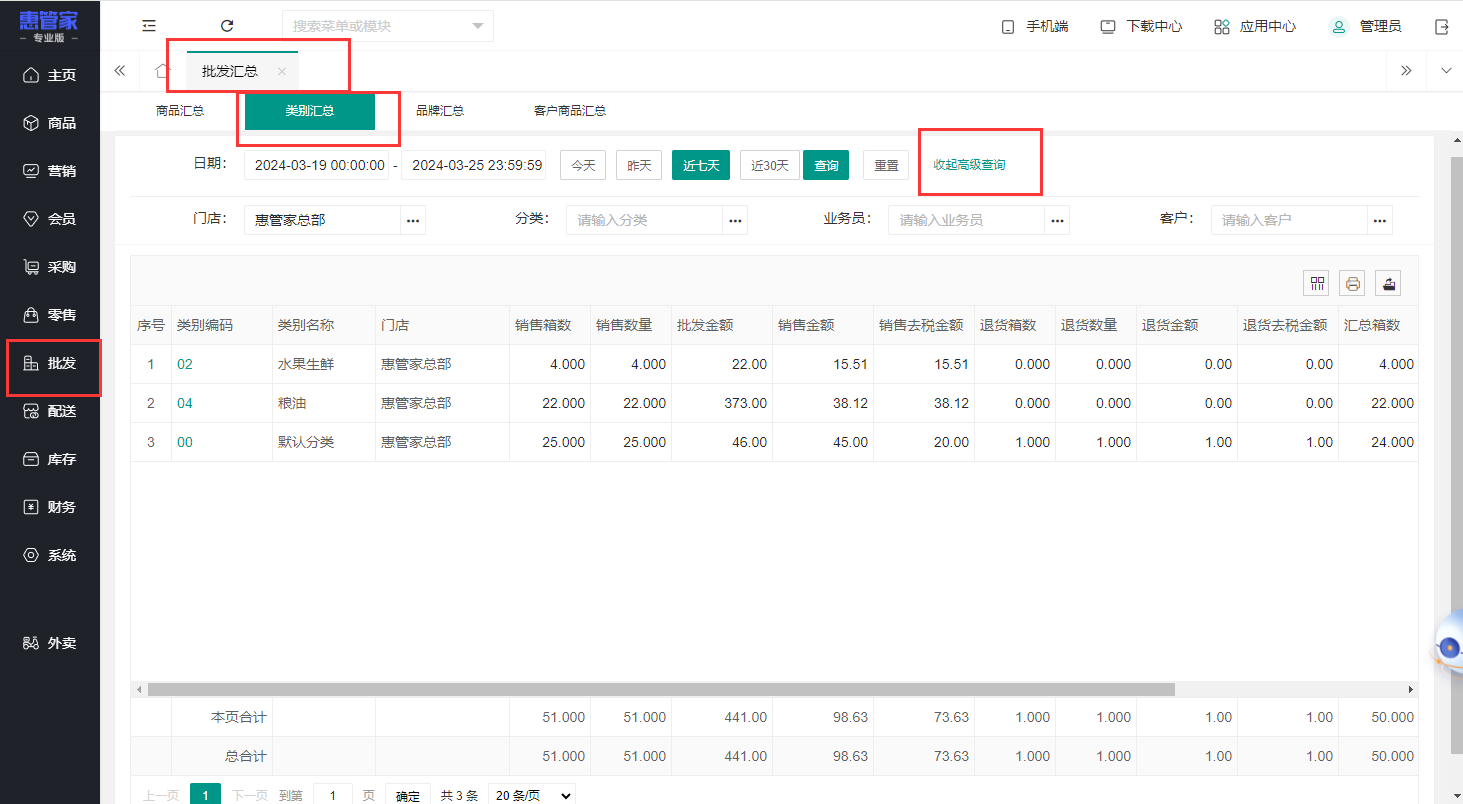Open the 营销 sidebar module
This screenshot has height=804, width=1463.
coord(50,171)
